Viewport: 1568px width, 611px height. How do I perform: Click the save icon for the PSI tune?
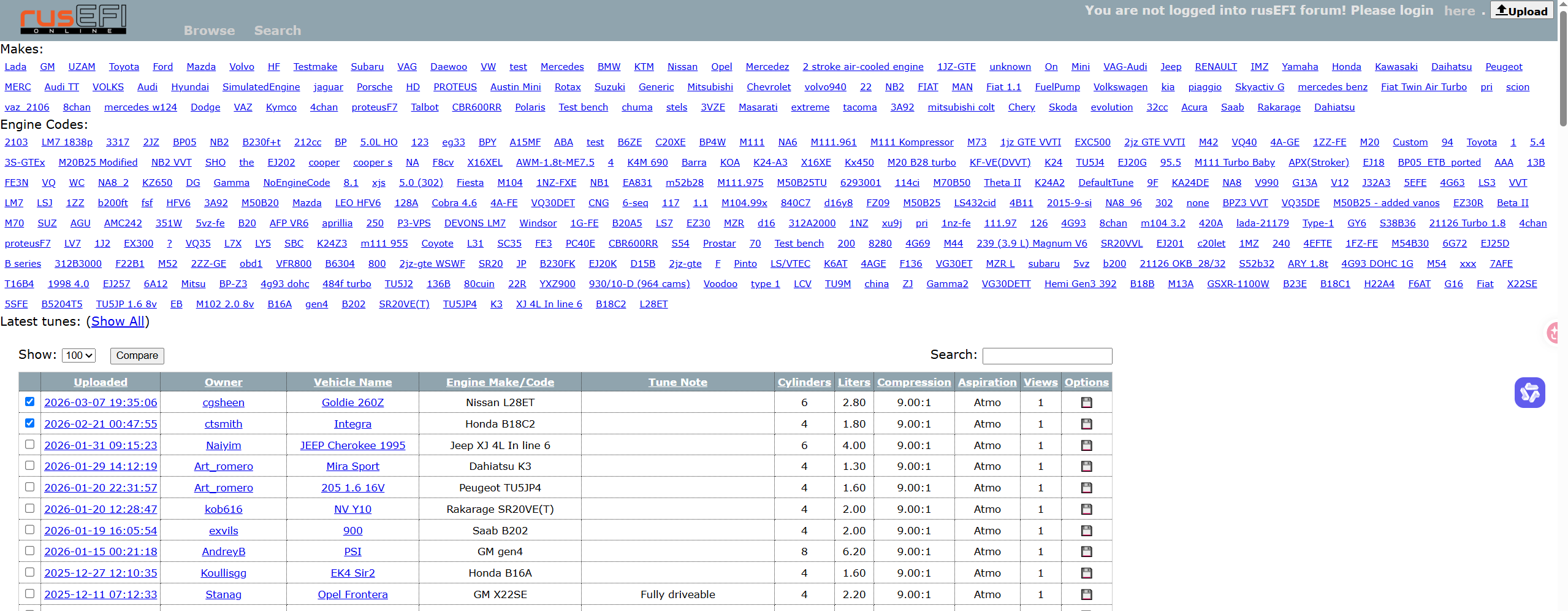tap(1087, 552)
